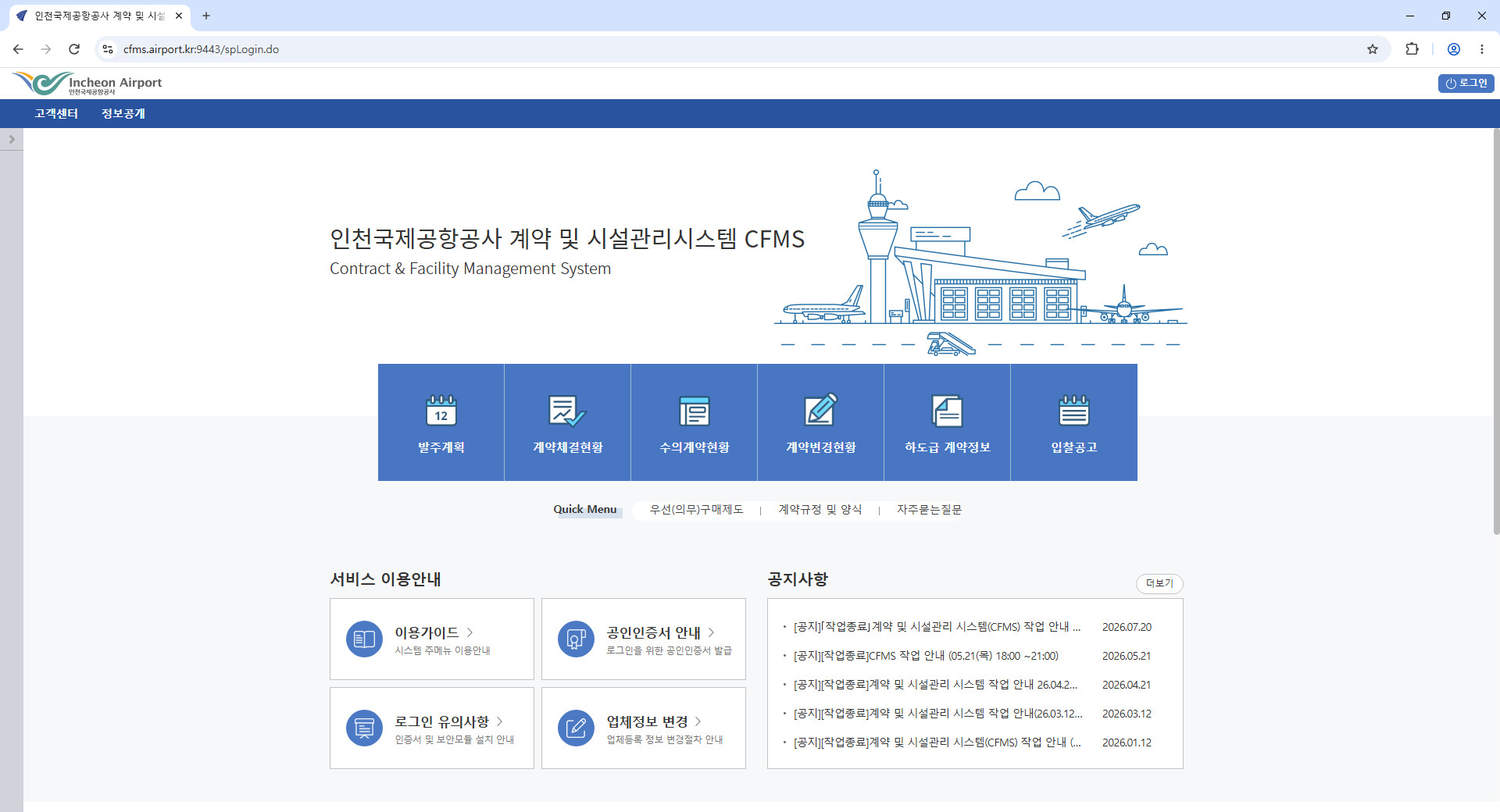Open a new browser tab
The height and width of the screenshot is (812, 1500).
[206, 16]
